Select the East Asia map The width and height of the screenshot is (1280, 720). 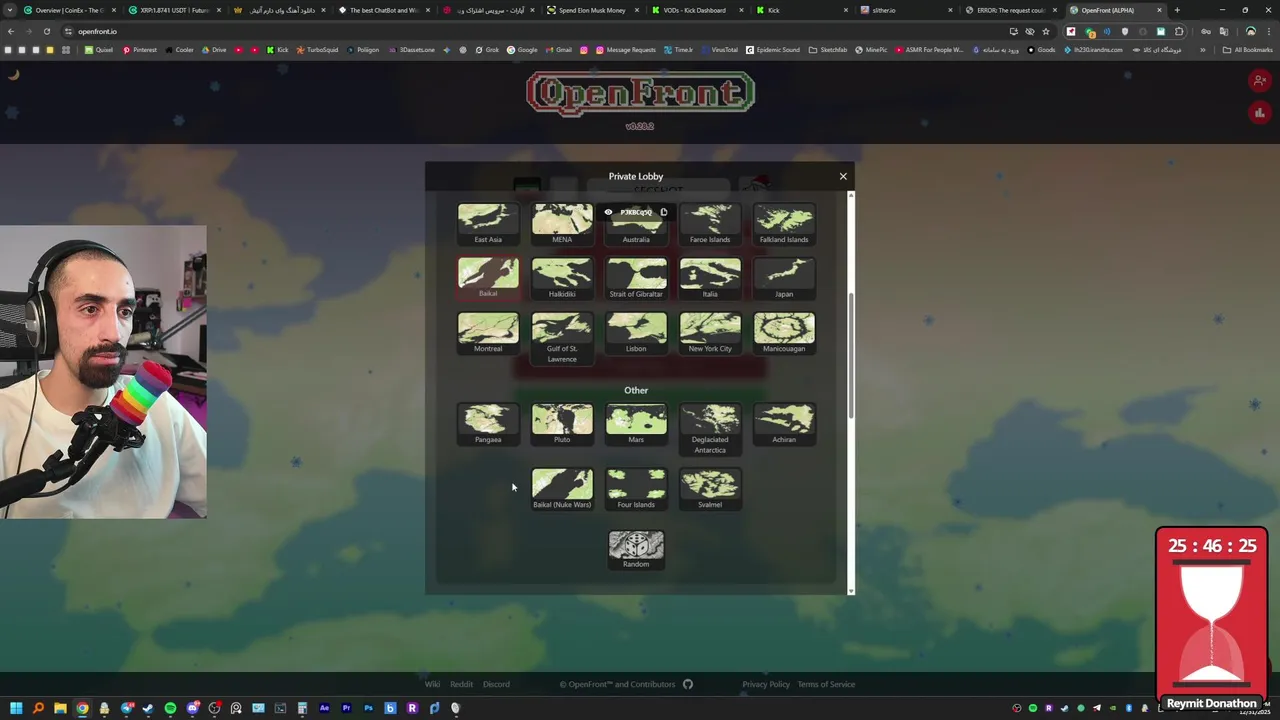[488, 224]
